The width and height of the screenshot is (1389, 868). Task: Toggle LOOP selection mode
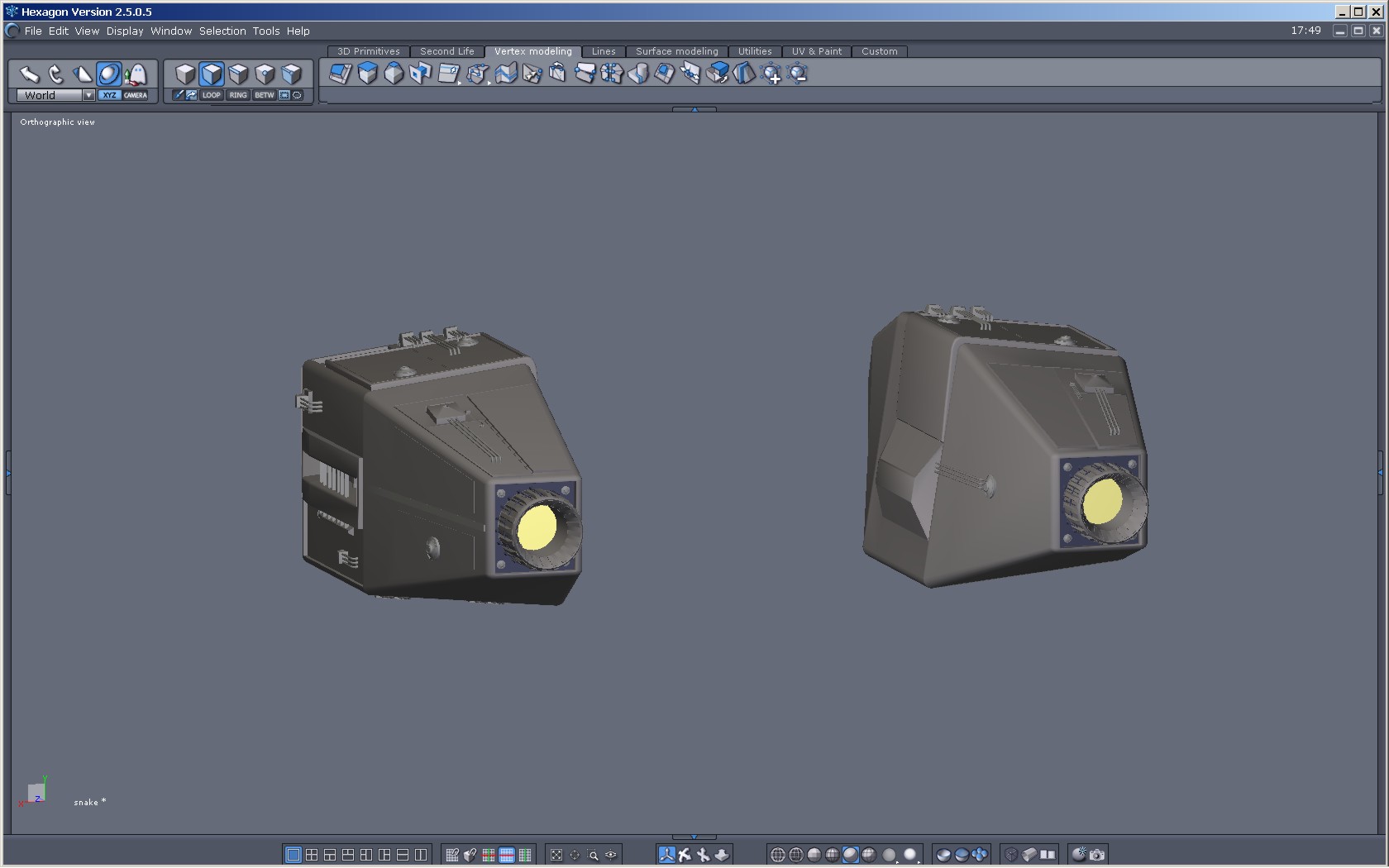click(212, 95)
